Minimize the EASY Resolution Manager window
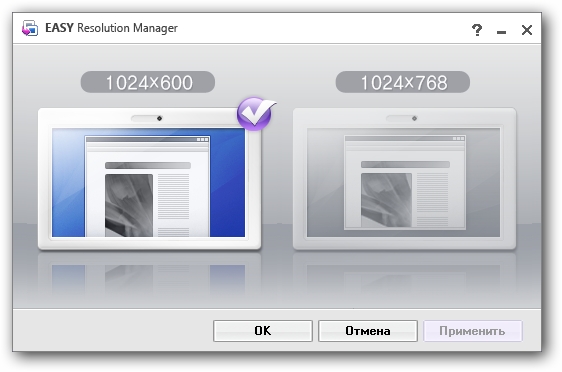The width and height of the screenshot is (562, 372). [x=501, y=32]
